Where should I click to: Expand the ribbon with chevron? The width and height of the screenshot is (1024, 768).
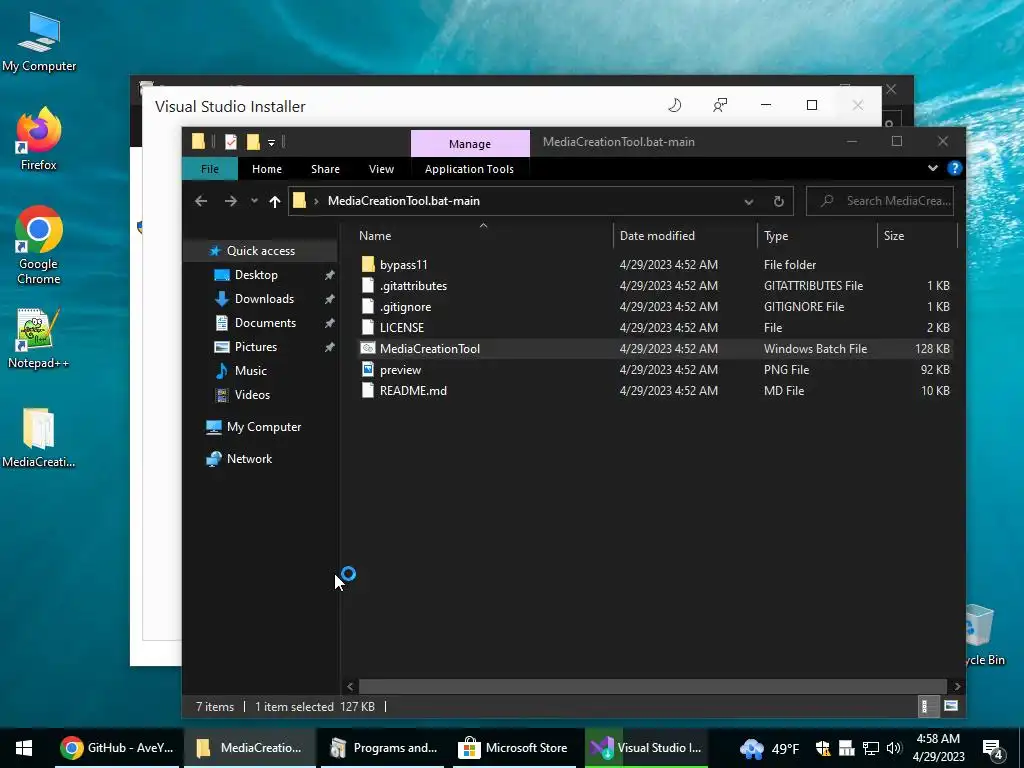pos(933,168)
